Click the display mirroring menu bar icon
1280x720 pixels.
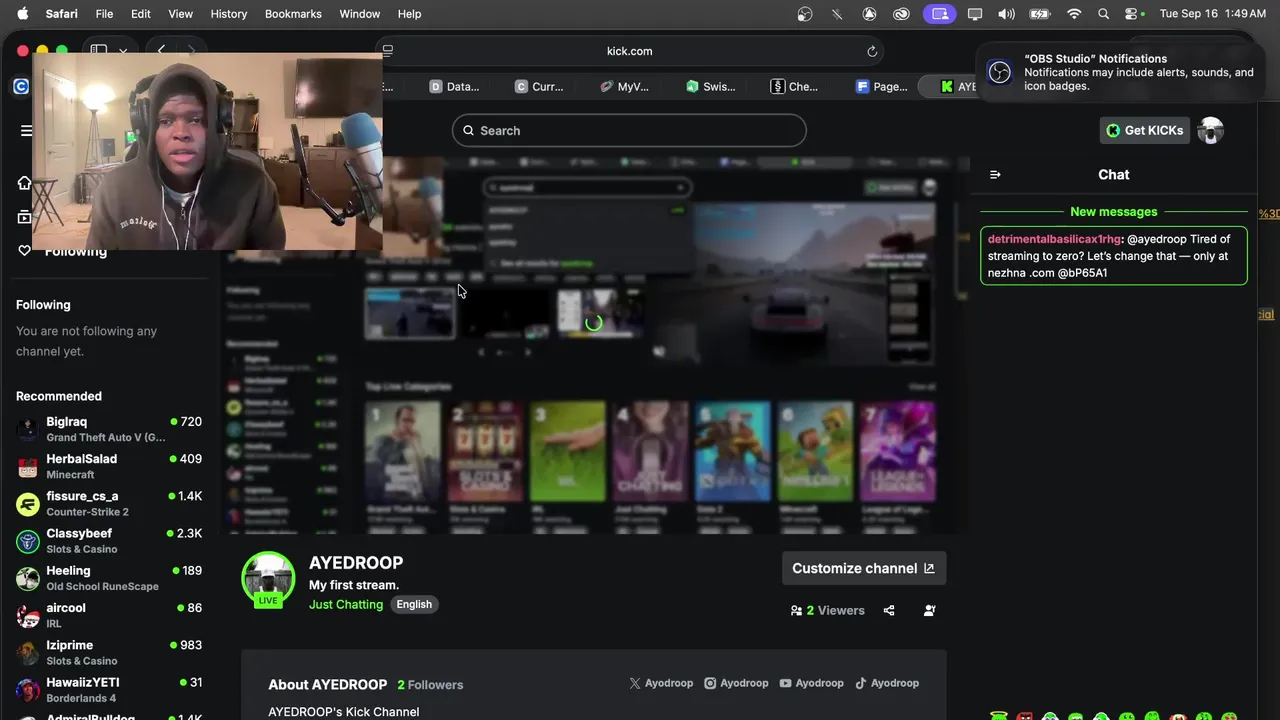[975, 14]
